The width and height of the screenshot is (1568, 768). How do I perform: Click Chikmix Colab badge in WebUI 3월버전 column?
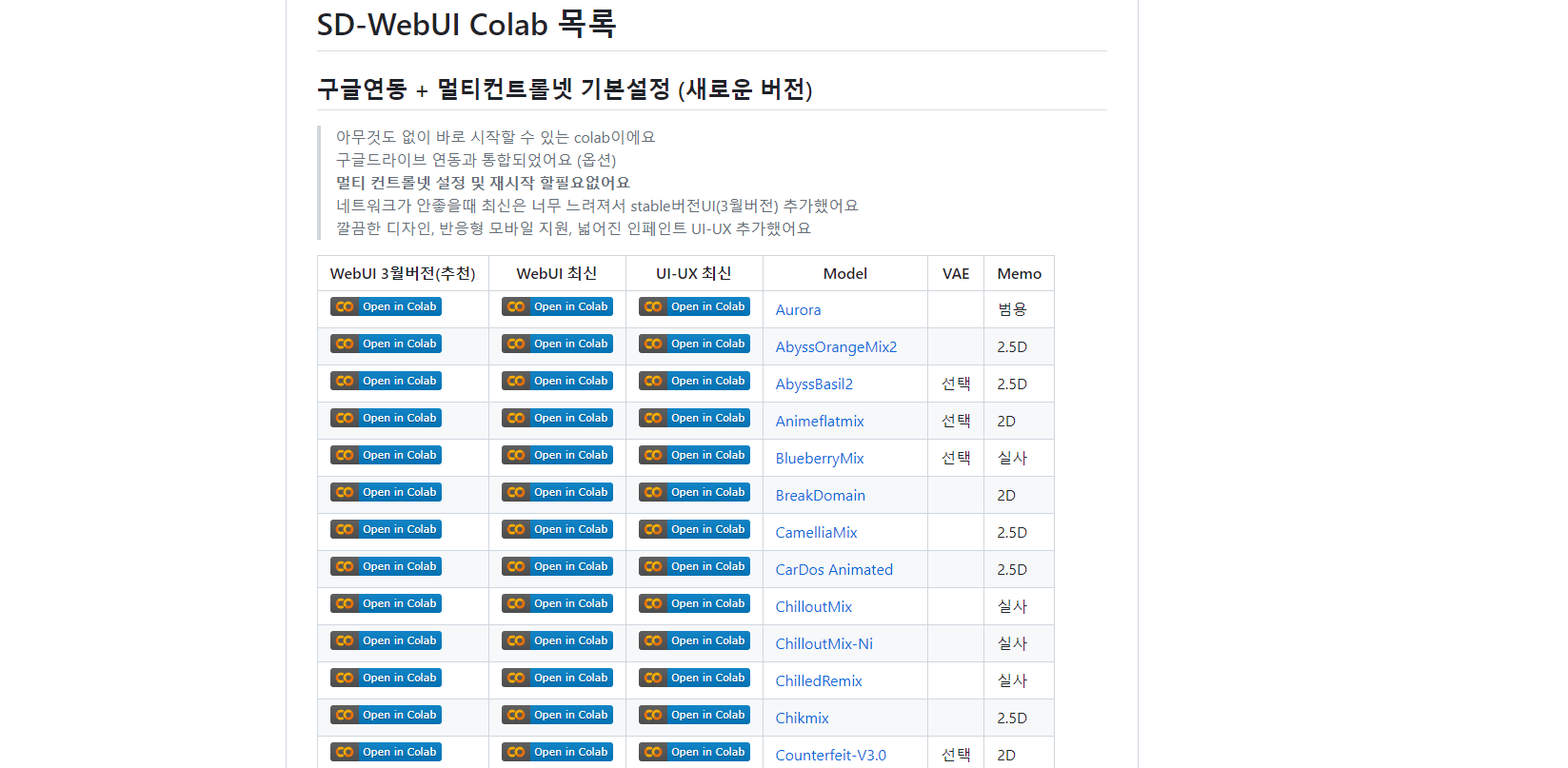(x=386, y=715)
